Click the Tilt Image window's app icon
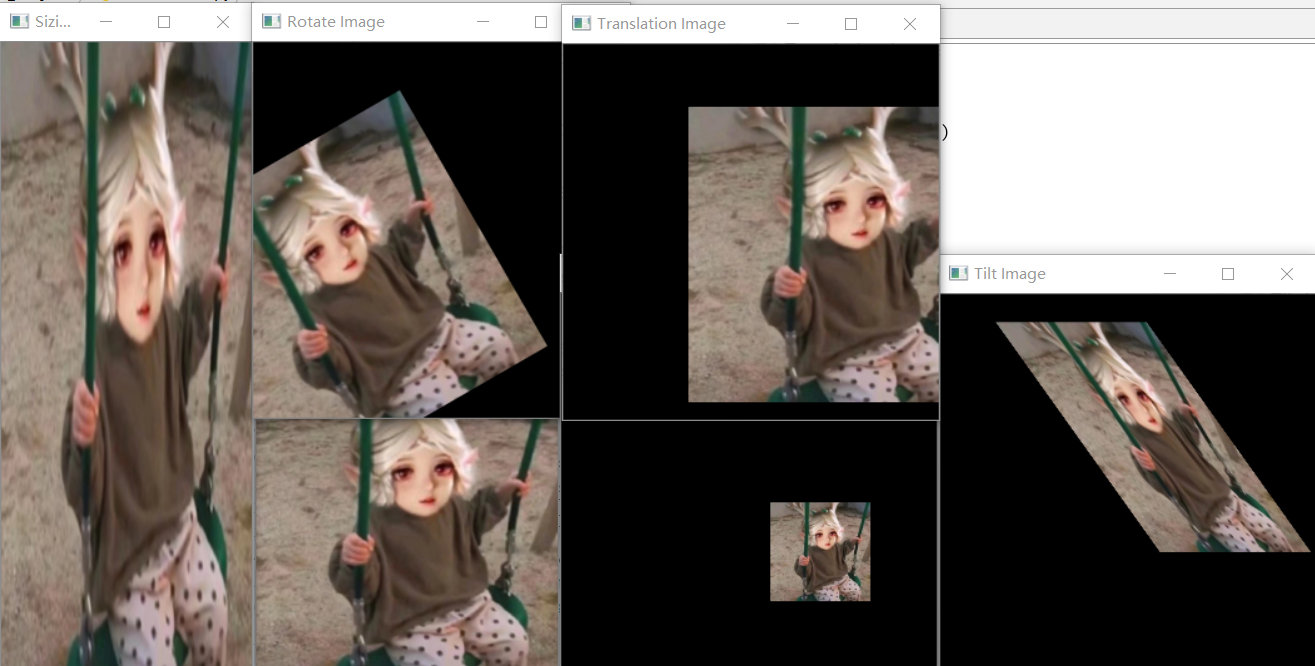 [958, 273]
